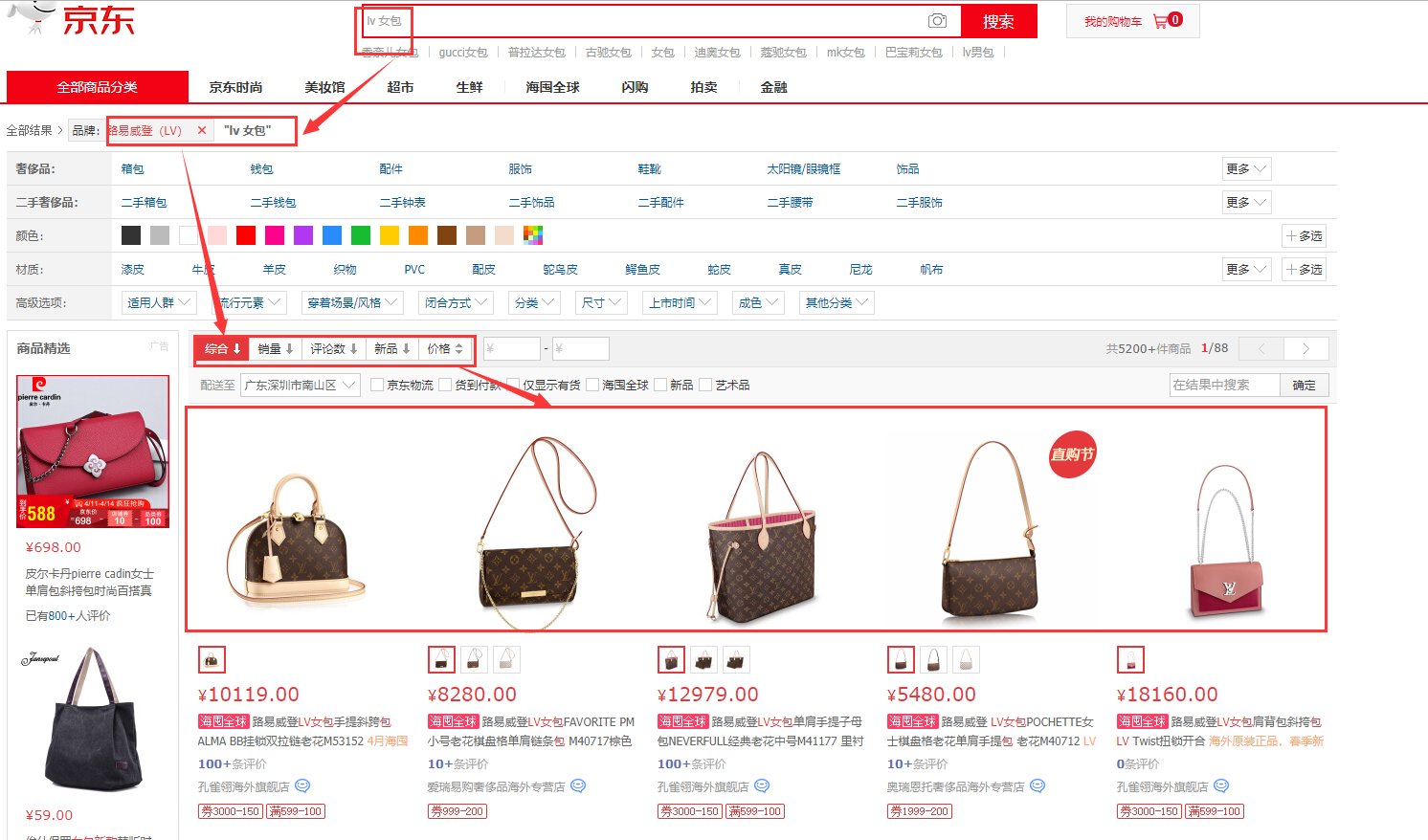
Task: Enable the 京东物流 checkbox
Action: 377,385
